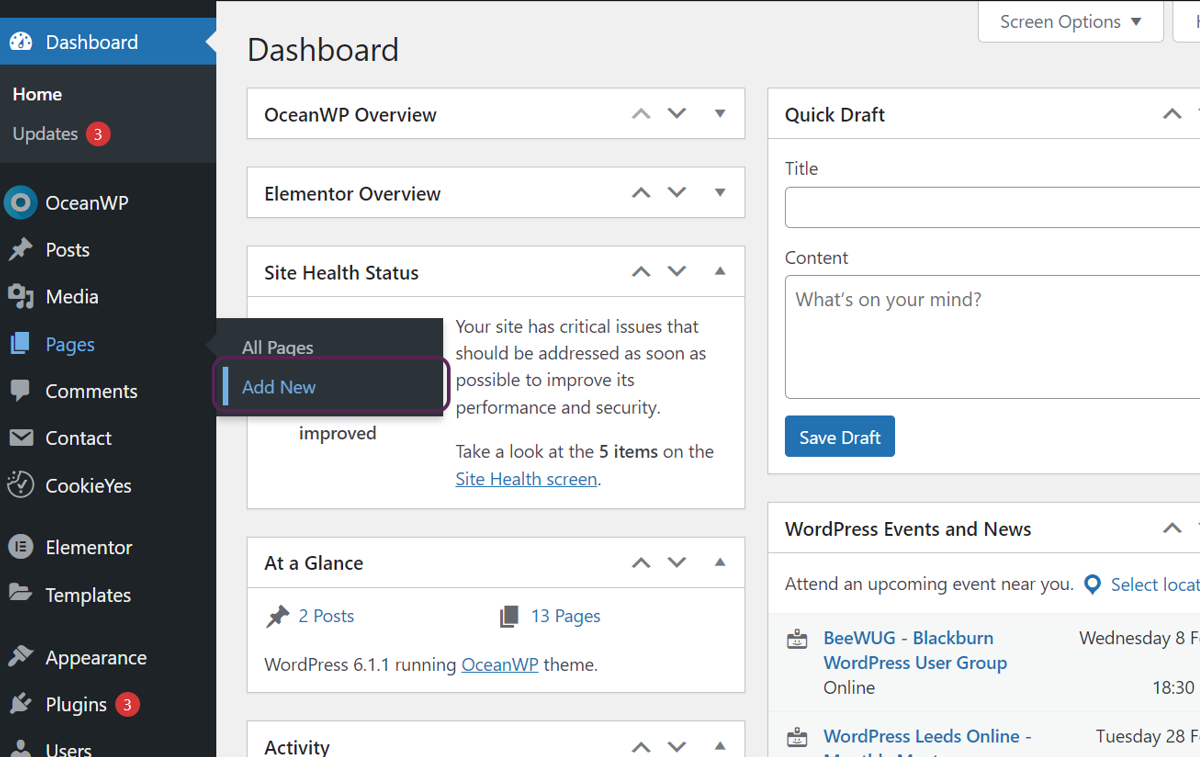Click the Media library icon
The height and width of the screenshot is (757, 1200).
[x=21, y=297]
